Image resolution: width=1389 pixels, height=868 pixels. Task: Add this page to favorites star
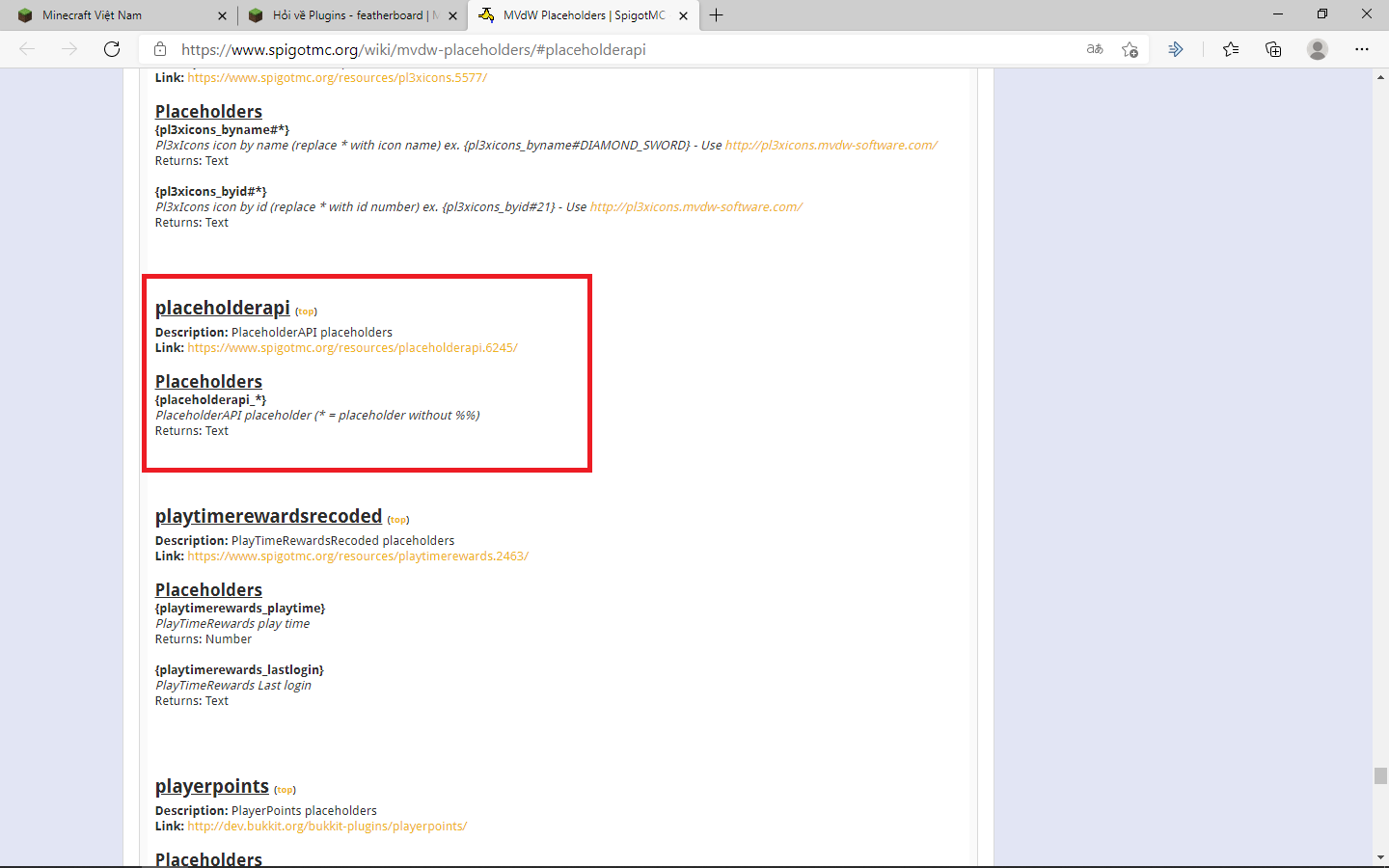pos(1130,49)
